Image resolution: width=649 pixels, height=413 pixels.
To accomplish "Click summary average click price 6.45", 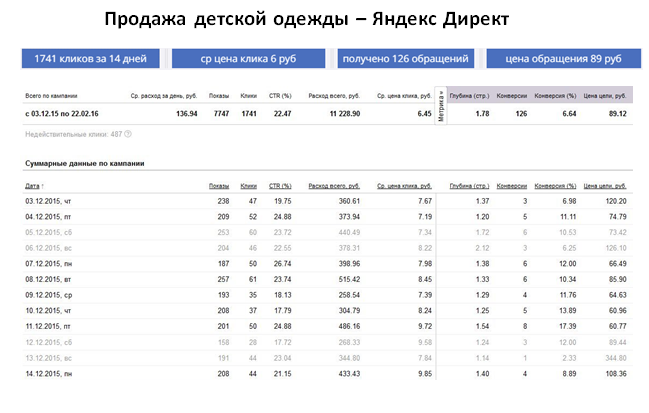I will (x=425, y=114).
